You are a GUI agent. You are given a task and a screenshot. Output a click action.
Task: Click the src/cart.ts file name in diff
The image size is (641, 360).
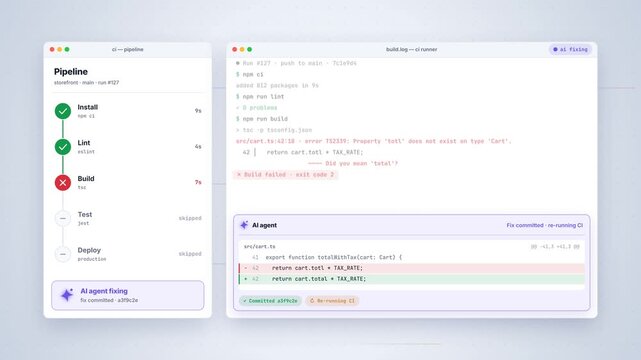[260, 246]
